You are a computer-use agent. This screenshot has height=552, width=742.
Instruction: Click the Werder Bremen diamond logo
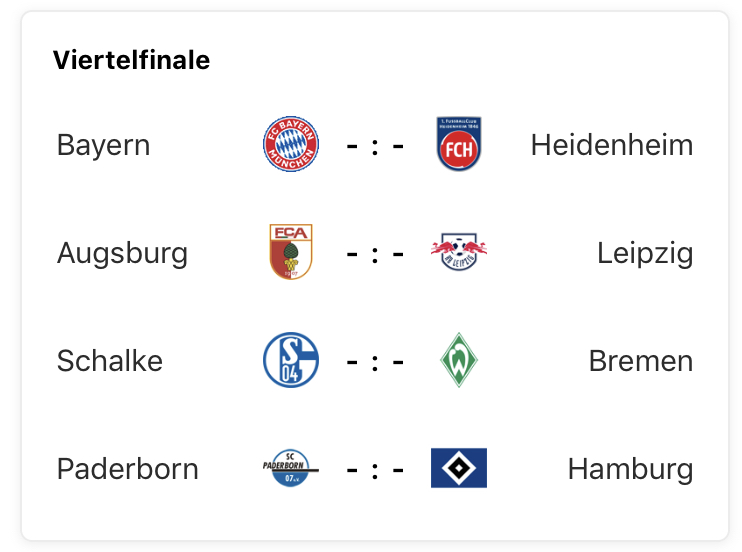point(459,360)
